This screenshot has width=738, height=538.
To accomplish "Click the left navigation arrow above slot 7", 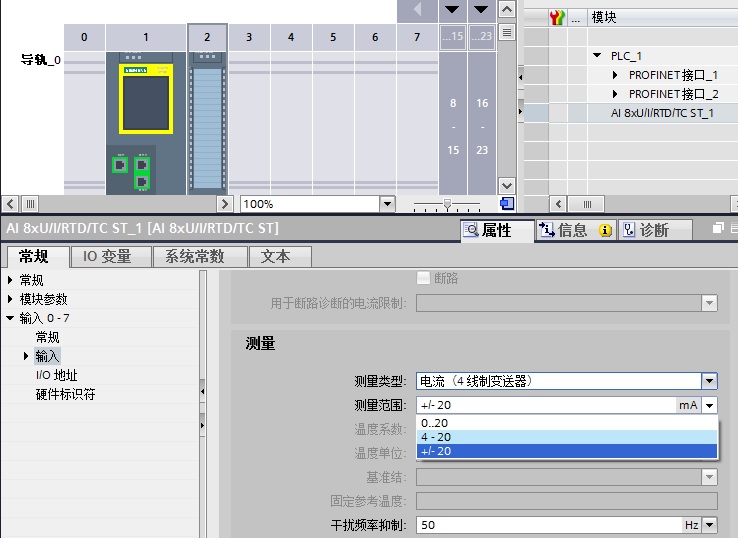I will 417,9.
